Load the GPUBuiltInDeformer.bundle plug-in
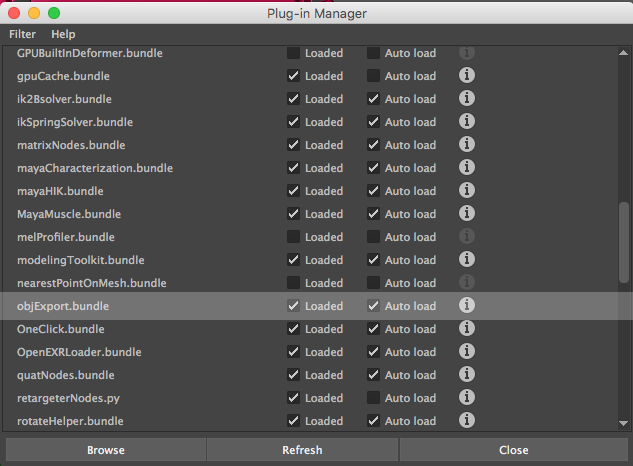This screenshot has height=466, width=633. pos(293,53)
